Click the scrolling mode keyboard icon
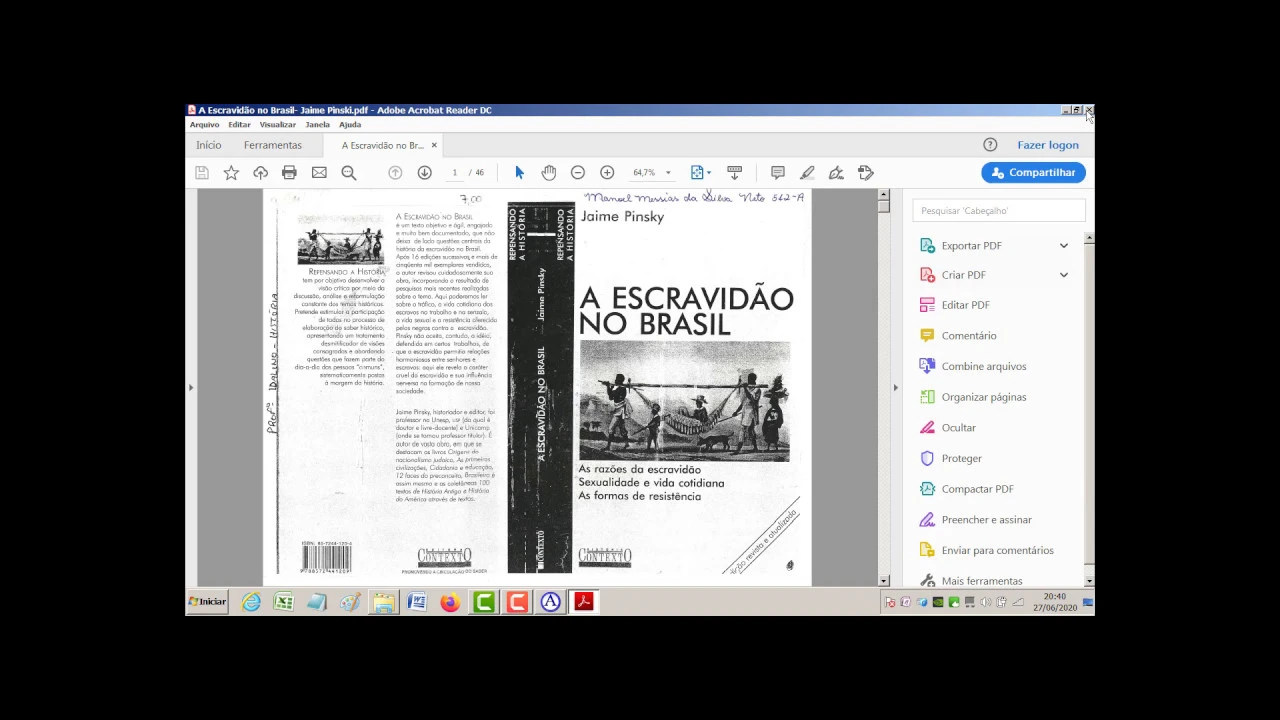 [x=734, y=173]
